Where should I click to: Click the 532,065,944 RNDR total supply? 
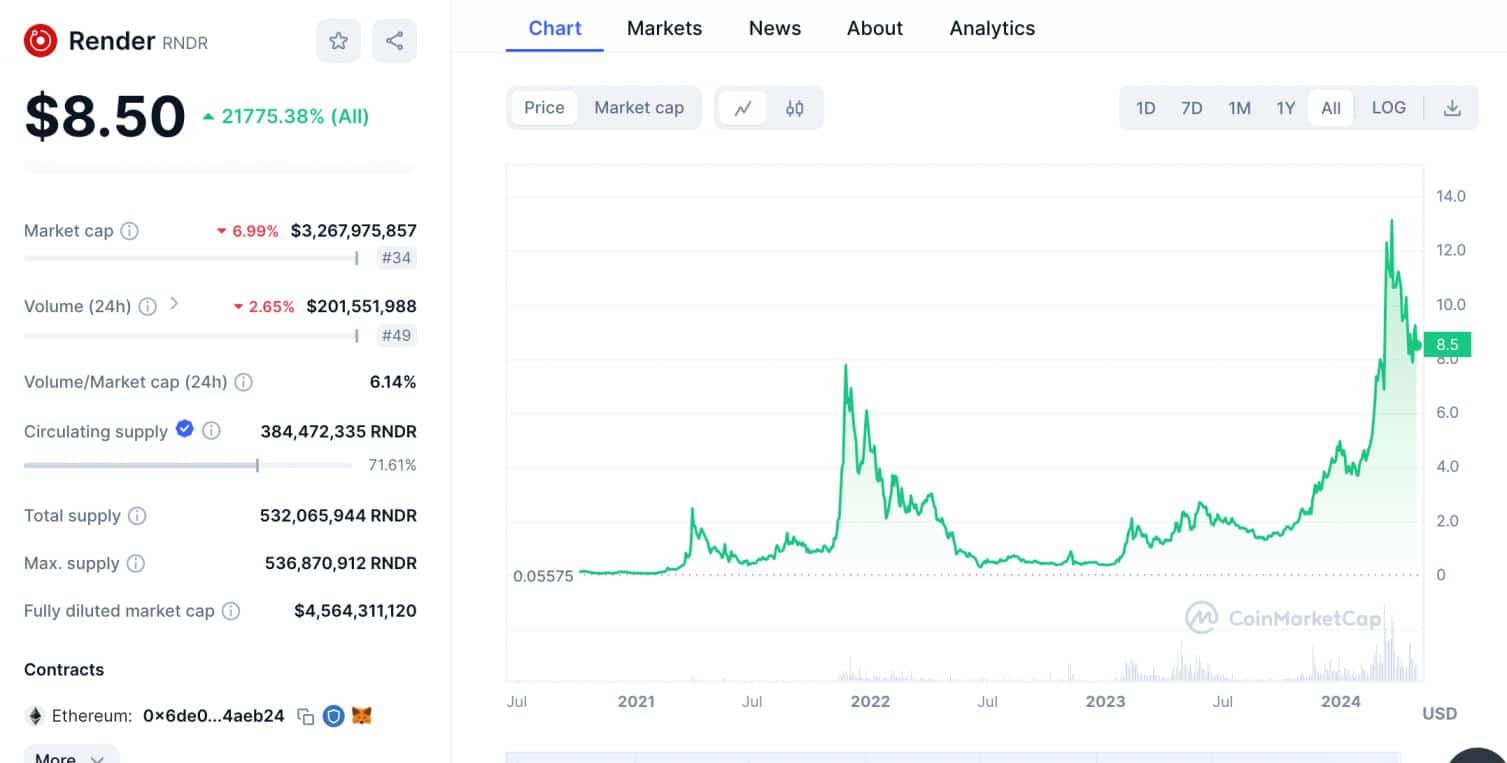338,516
